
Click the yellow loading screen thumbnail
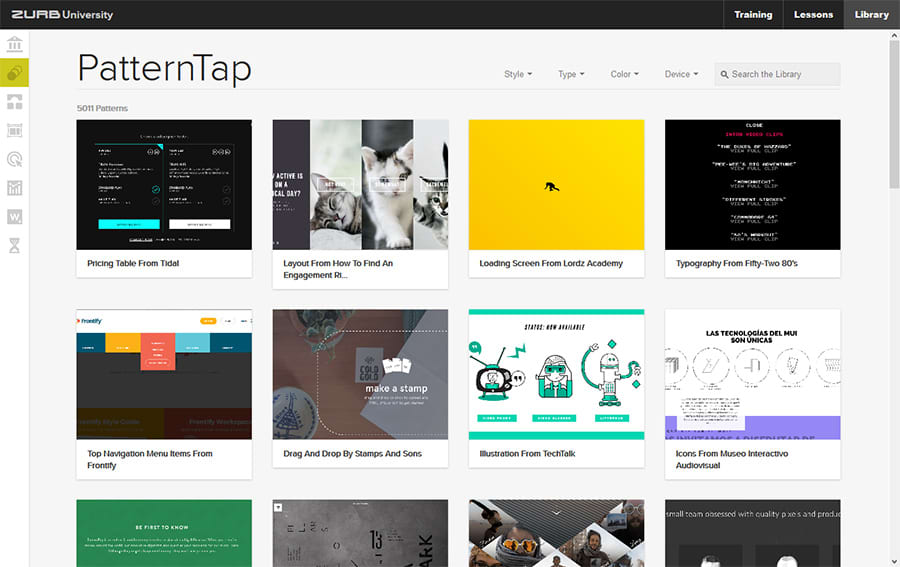pyautogui.click(x=557, y=185)
